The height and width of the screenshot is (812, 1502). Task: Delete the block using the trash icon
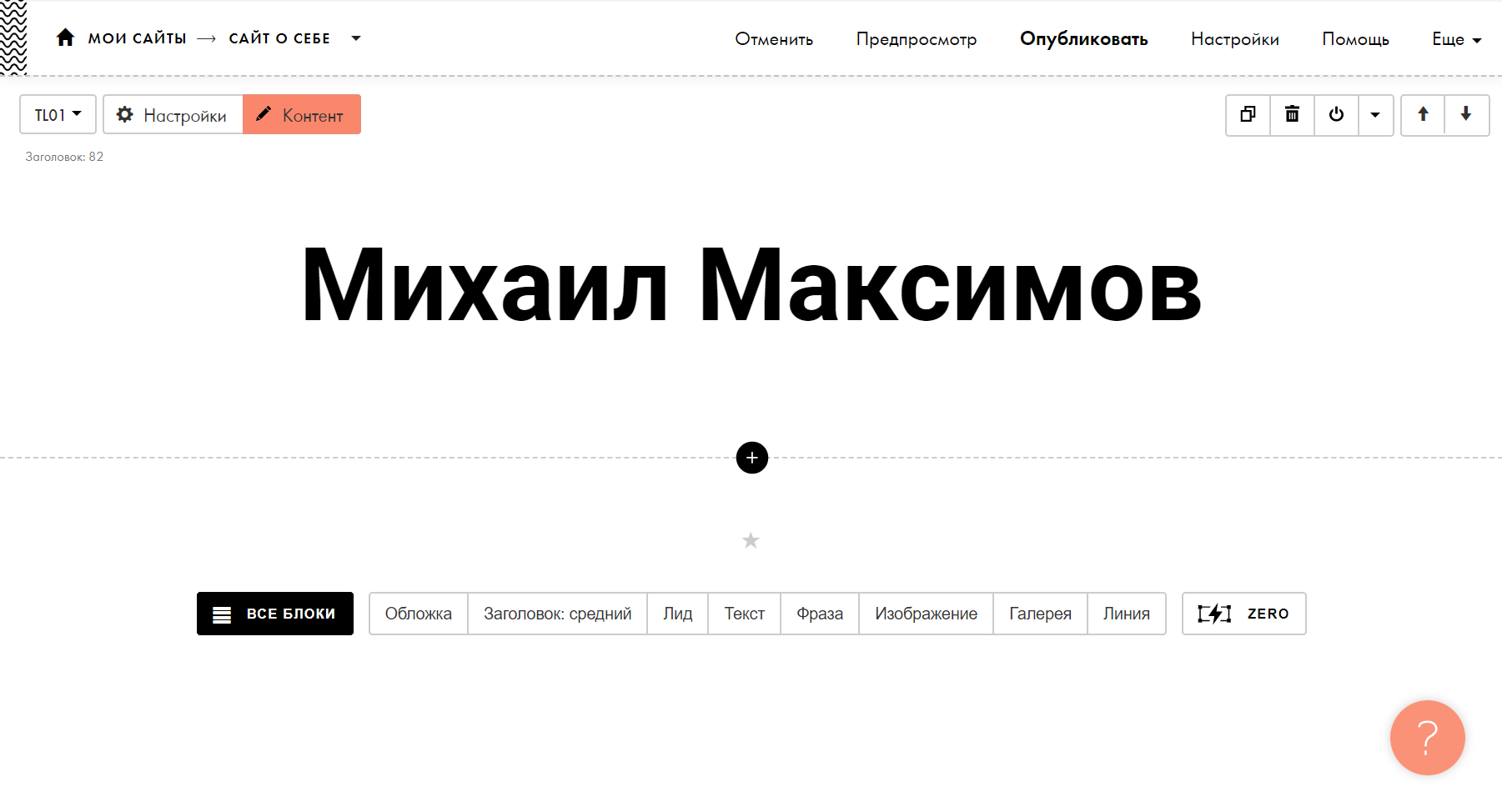pos(1292,114)
